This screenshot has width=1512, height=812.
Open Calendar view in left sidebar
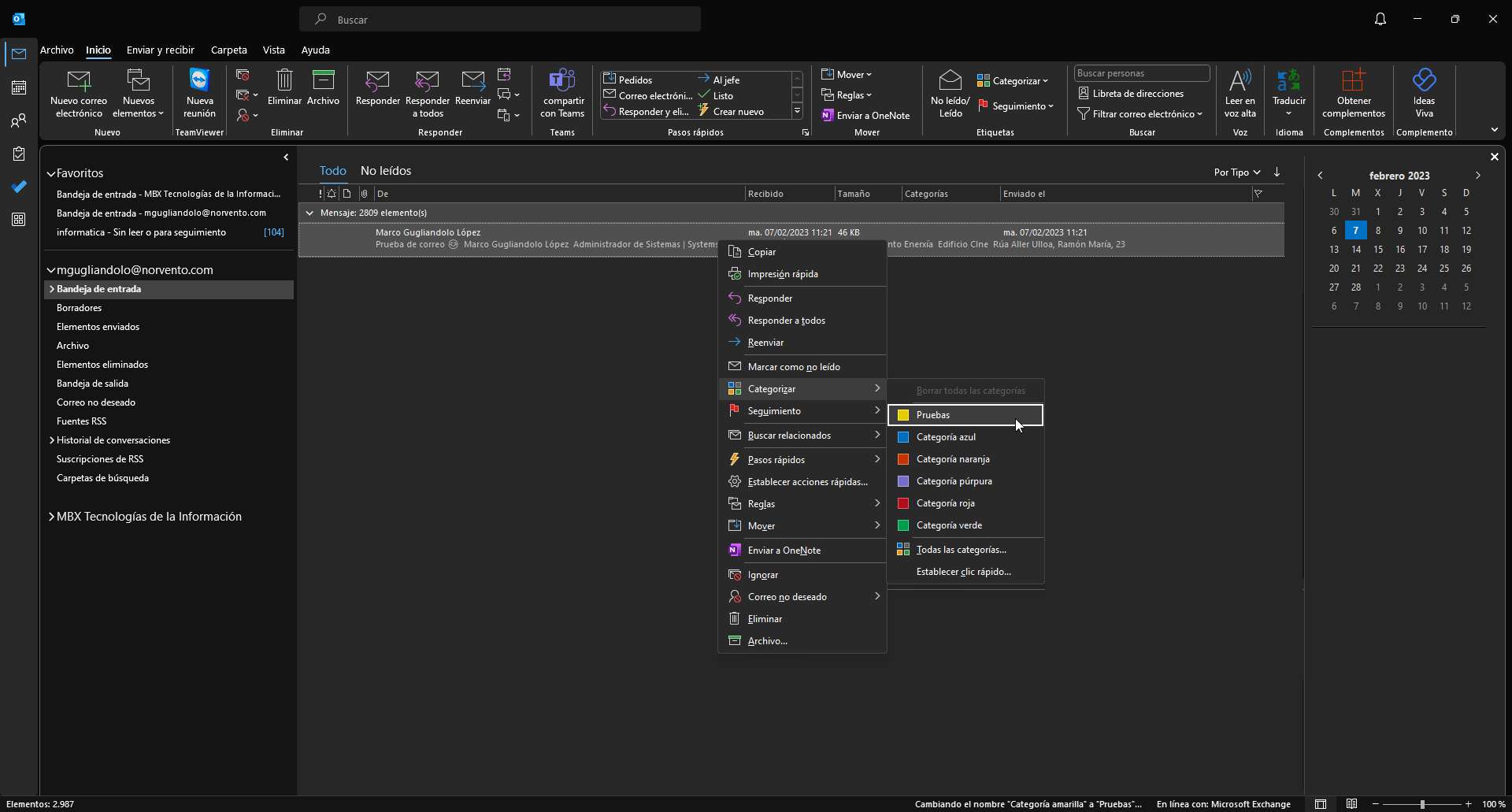(19, 87)
